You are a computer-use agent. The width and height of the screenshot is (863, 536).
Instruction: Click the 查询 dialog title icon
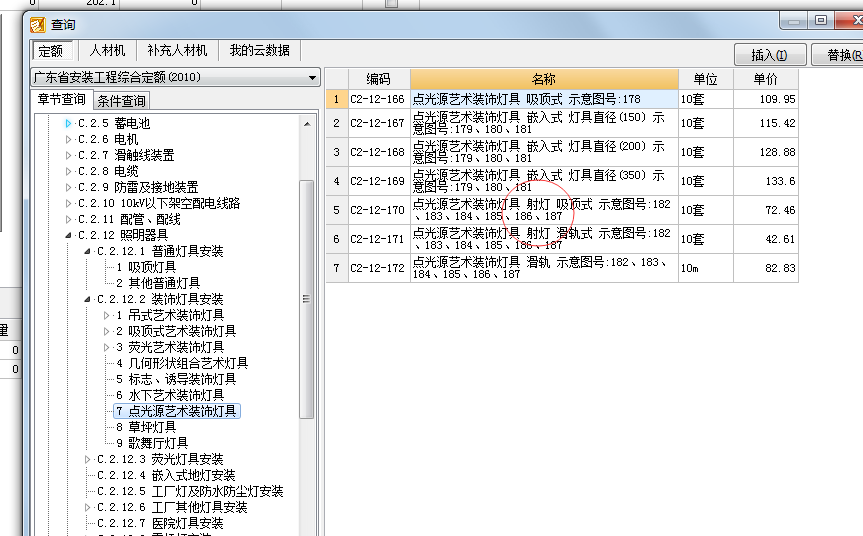pyautogui.click(x=37, y=25)
